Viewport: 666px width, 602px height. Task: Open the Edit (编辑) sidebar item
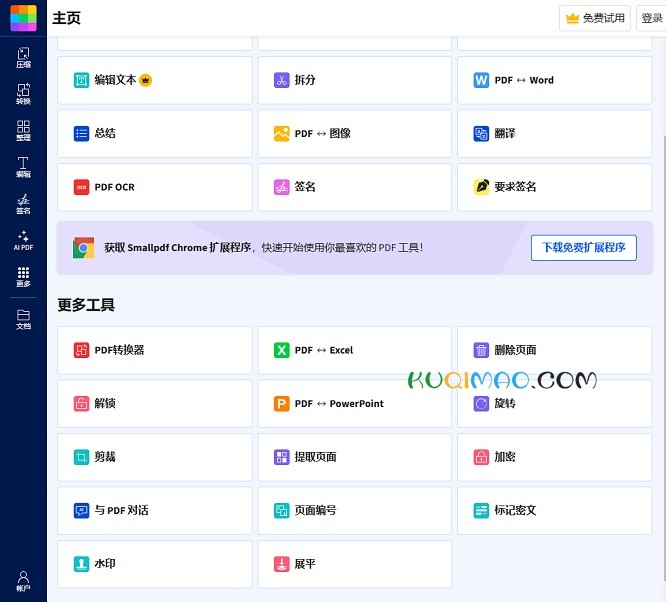click(23, 167)
